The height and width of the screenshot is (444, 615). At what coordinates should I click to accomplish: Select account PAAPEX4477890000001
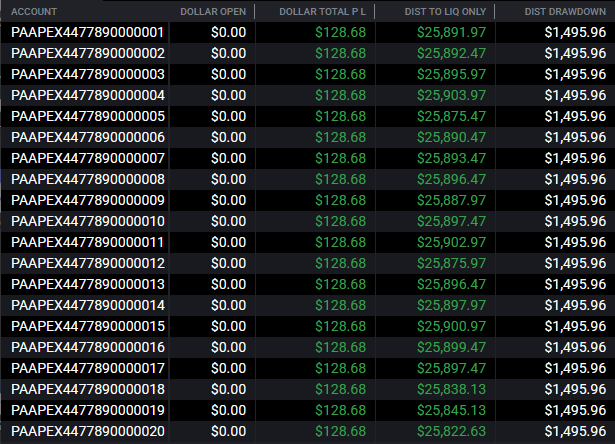point(87,32)
